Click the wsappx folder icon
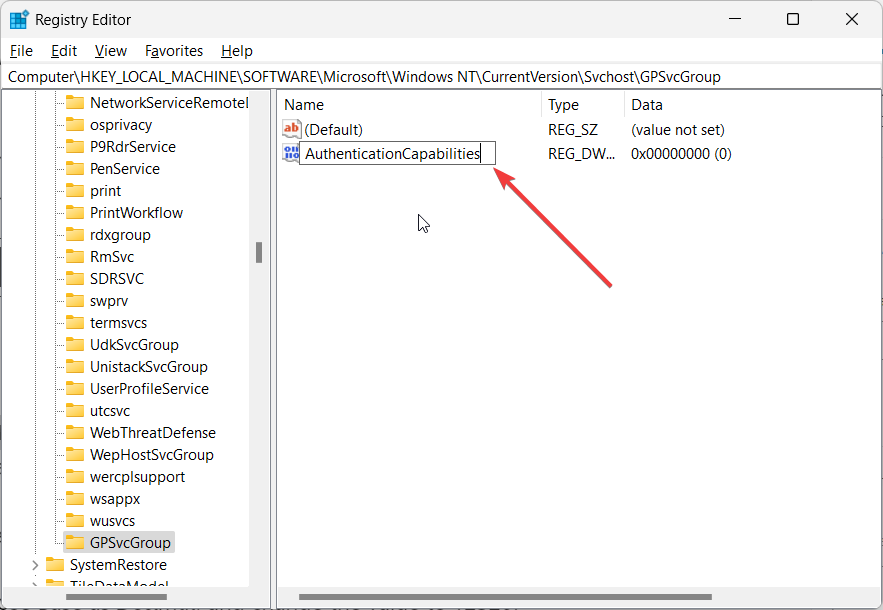883x610 pixels. (74, 498)
